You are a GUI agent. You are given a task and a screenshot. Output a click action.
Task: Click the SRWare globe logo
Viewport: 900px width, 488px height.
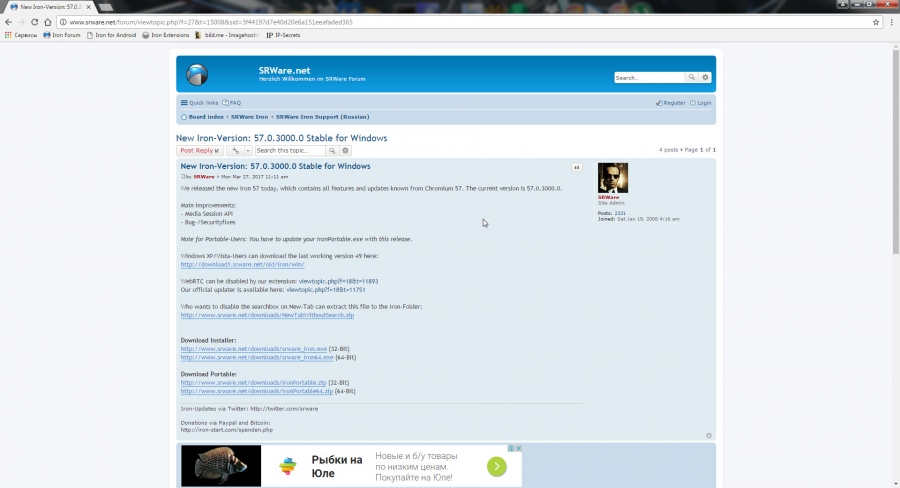[197, 75]
